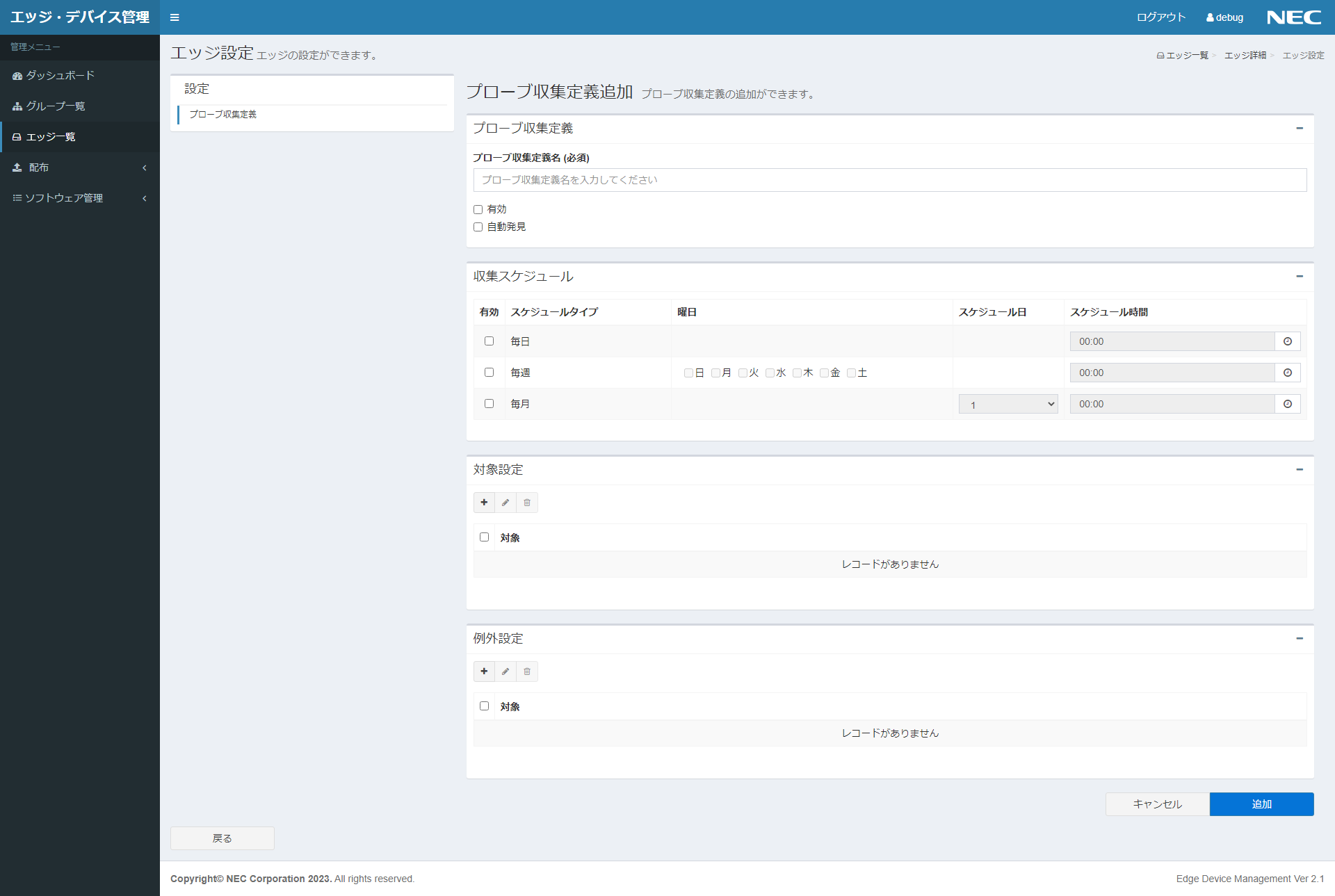
Task: Enable the 有効 checkbox under definition name
Action: click(478, 209)
